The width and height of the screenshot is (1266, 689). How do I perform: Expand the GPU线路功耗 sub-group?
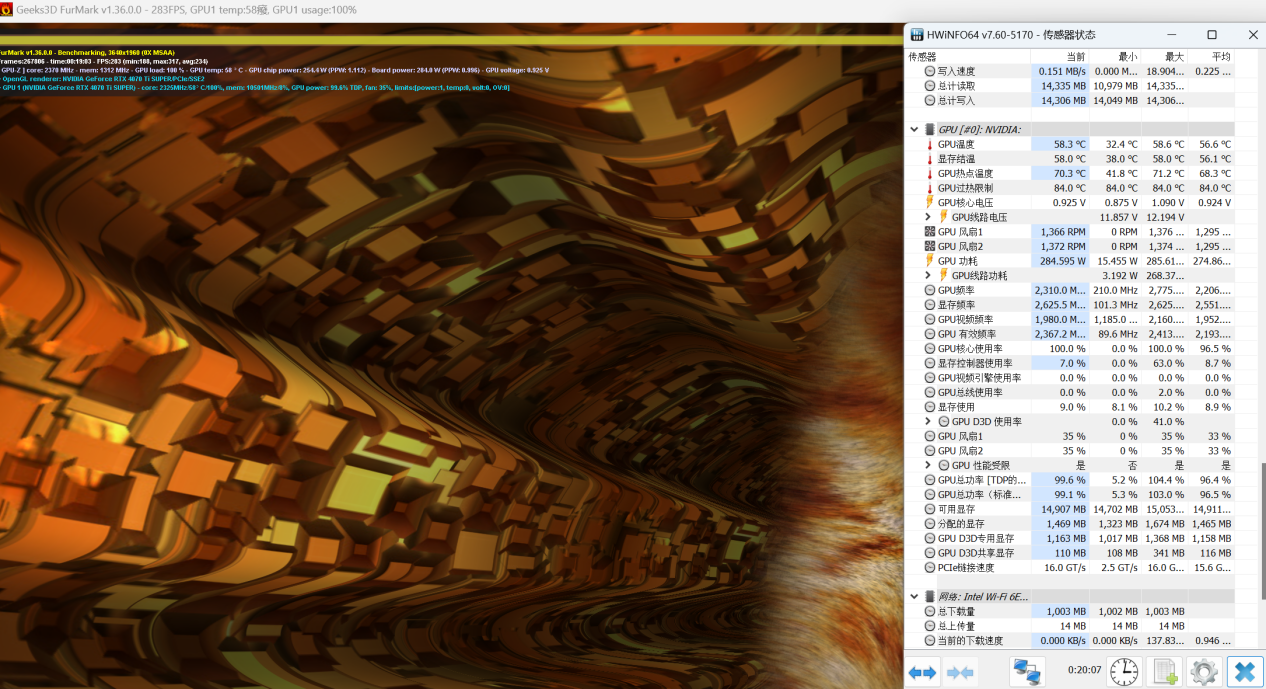tap(928, 275)
